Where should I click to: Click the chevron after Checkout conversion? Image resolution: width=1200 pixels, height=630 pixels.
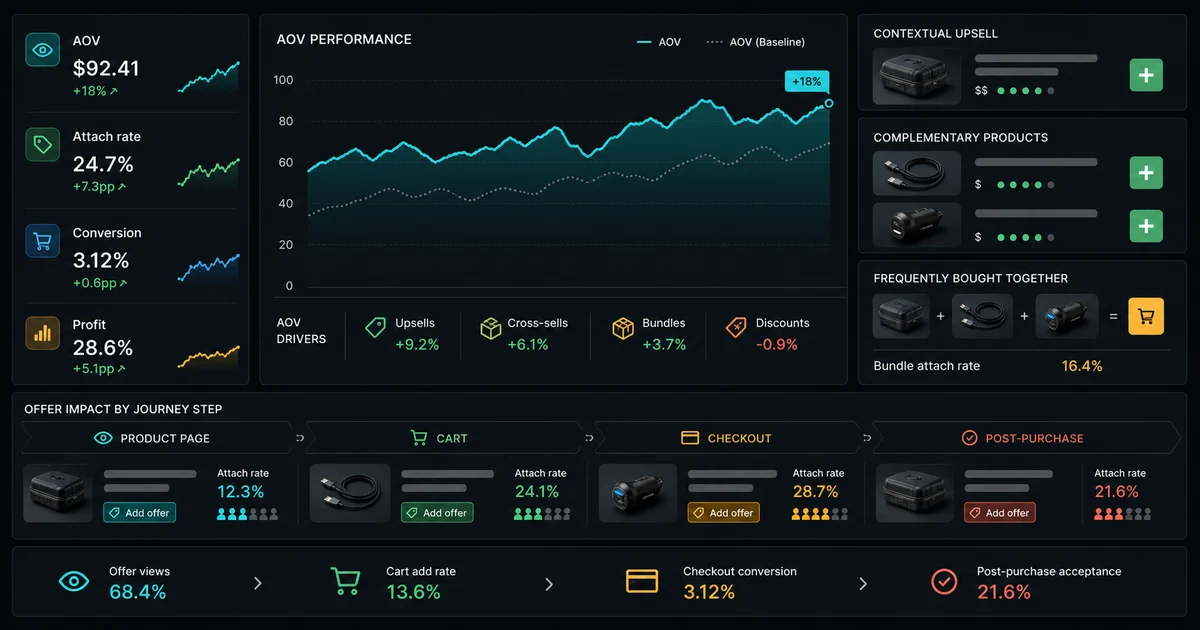click(863, 583)
